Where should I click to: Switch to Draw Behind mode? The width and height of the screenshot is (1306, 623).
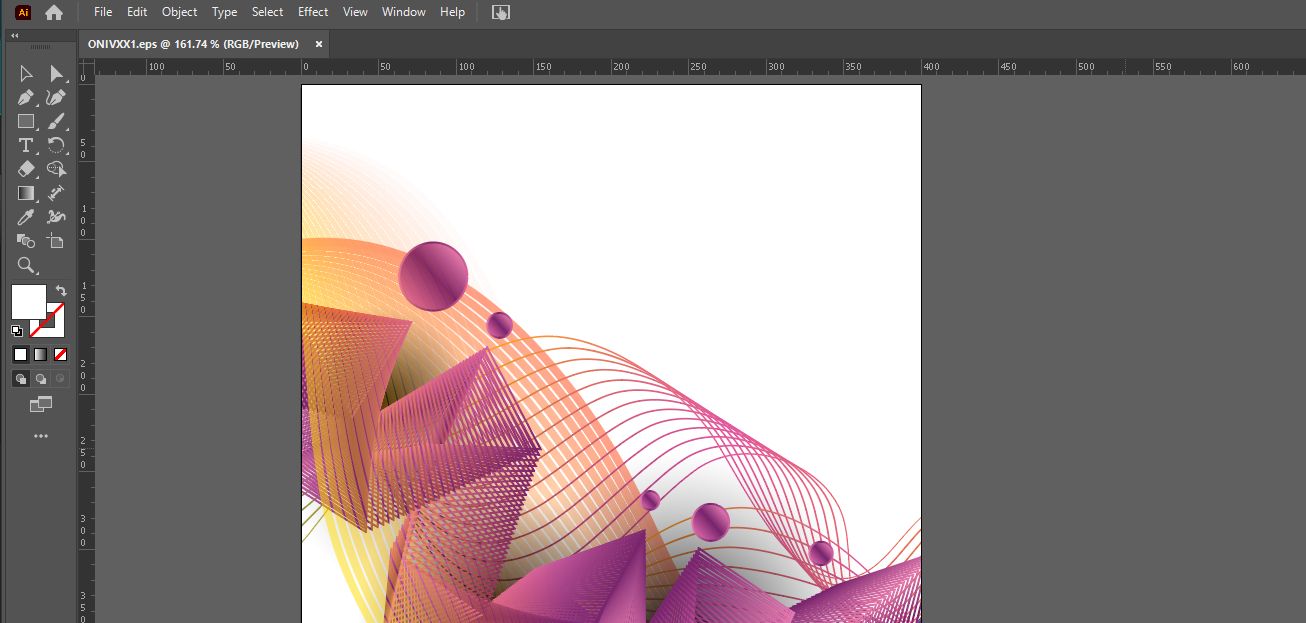pyautogui.click(x=40, y=378)
